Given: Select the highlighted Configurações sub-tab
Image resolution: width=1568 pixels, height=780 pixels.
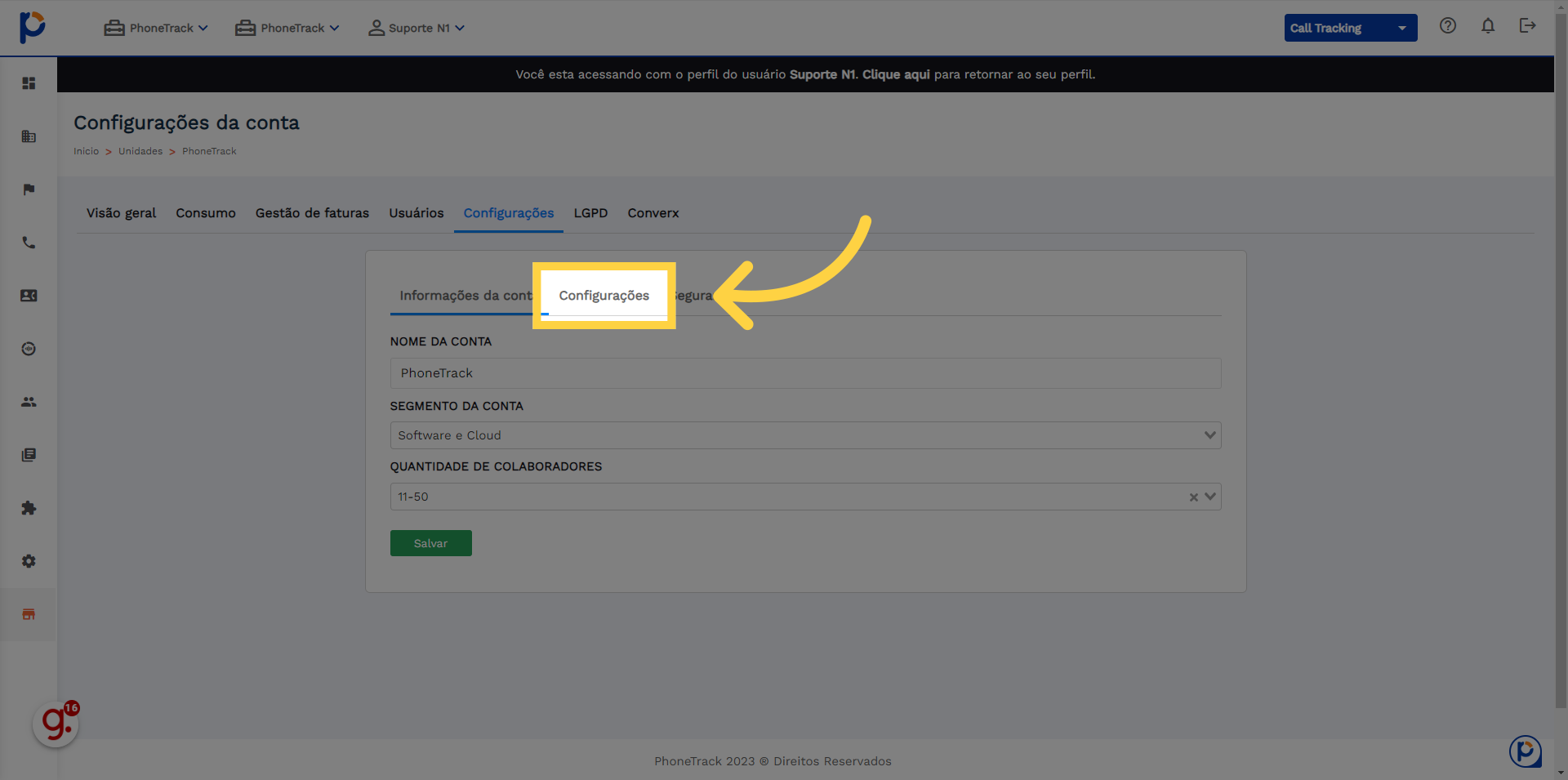Looking at the screenshot, I should coord(604,296).
